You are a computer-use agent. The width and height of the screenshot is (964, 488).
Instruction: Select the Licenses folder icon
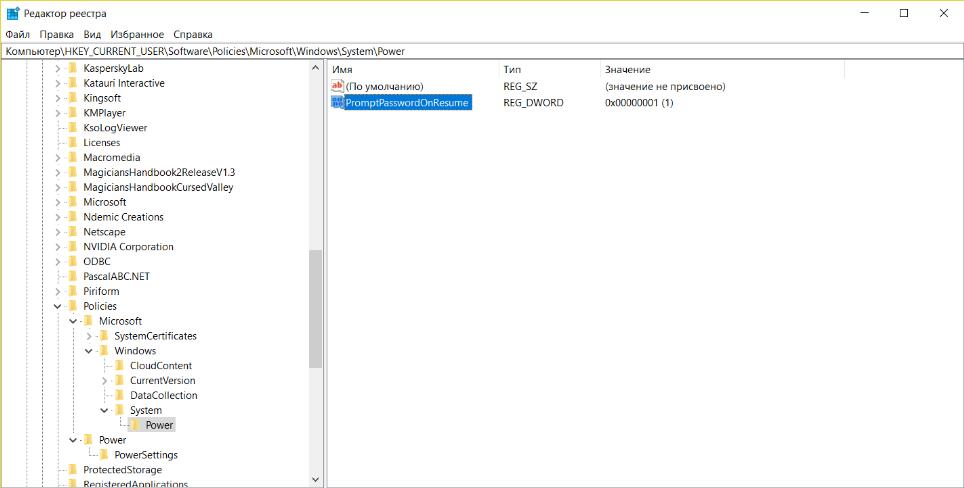(x=73, y=143)
